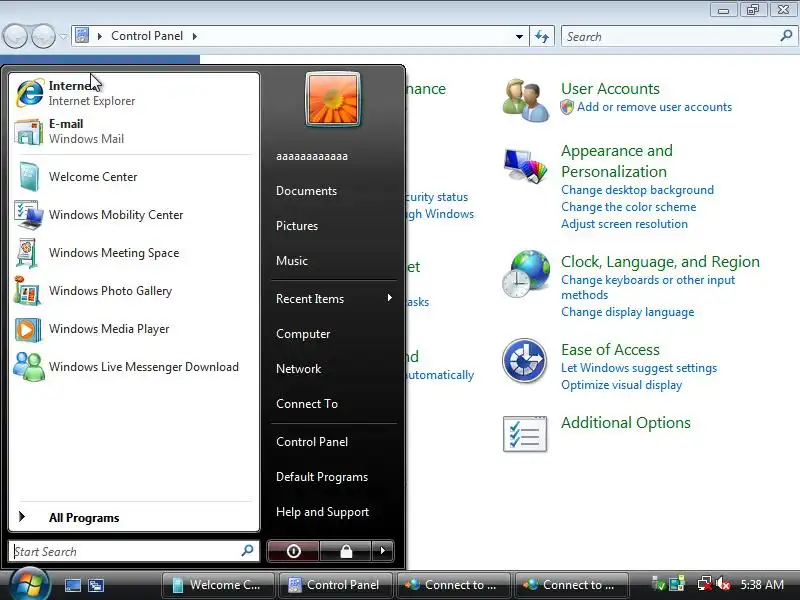This screenshot has width=800, height=600.
Task: Switch to Welcome Center taskbar button
Action: click(x=218, y=585)
